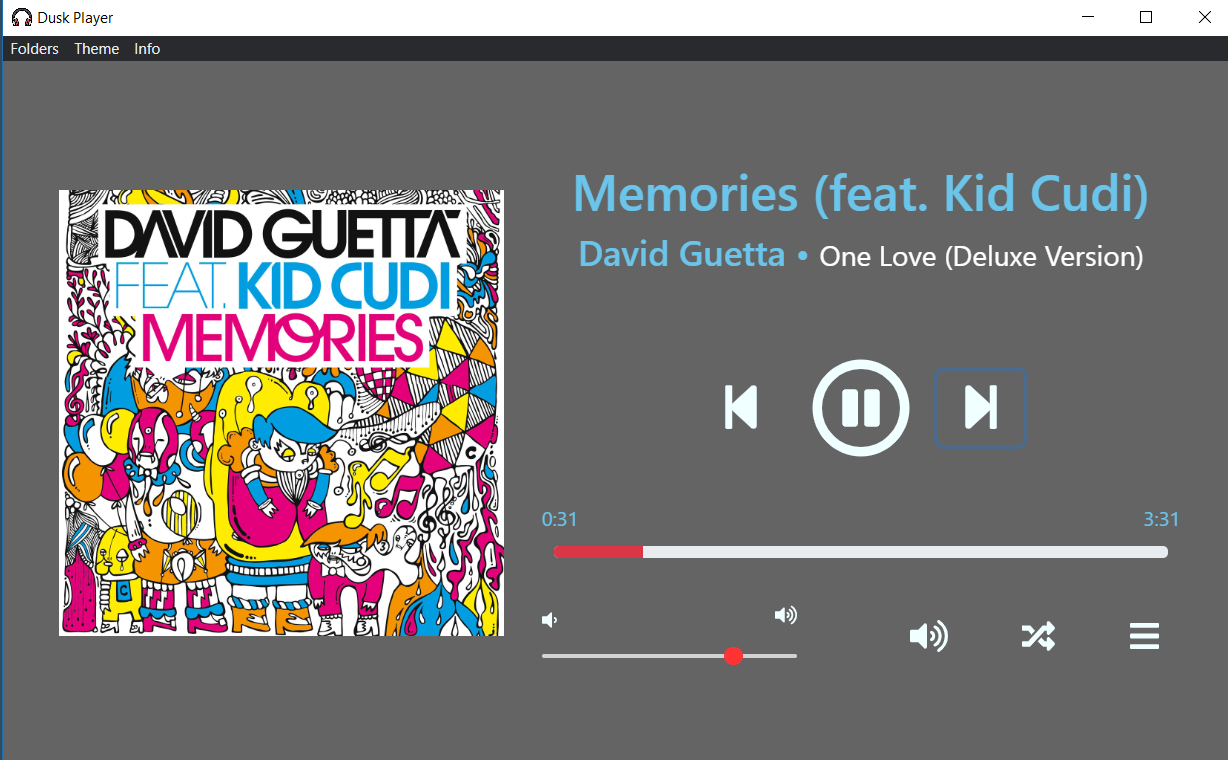Pause the current song
The image size is (1228, 760).
click(x=861, y=408)
